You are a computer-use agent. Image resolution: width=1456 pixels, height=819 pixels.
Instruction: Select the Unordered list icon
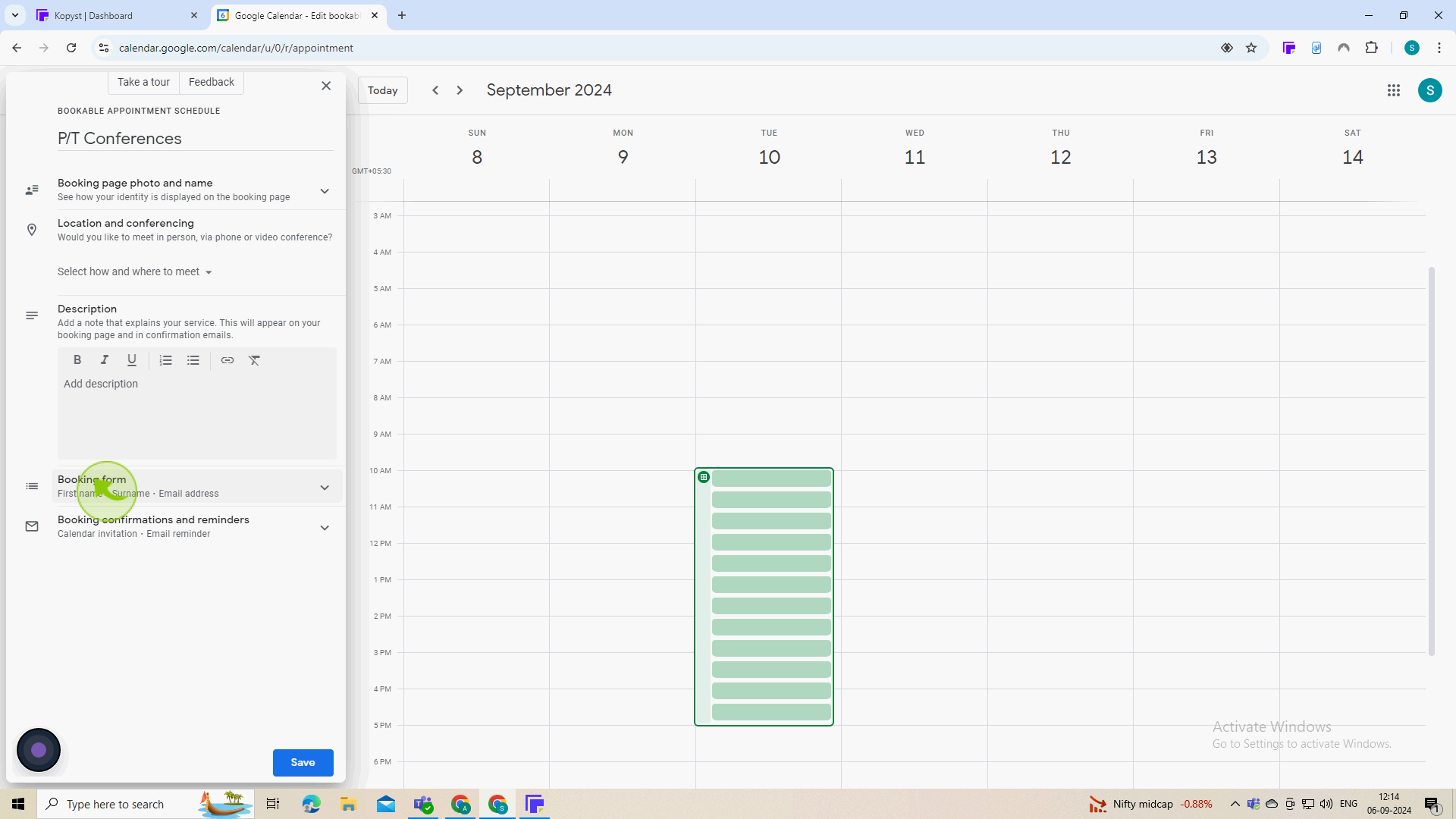193,360
